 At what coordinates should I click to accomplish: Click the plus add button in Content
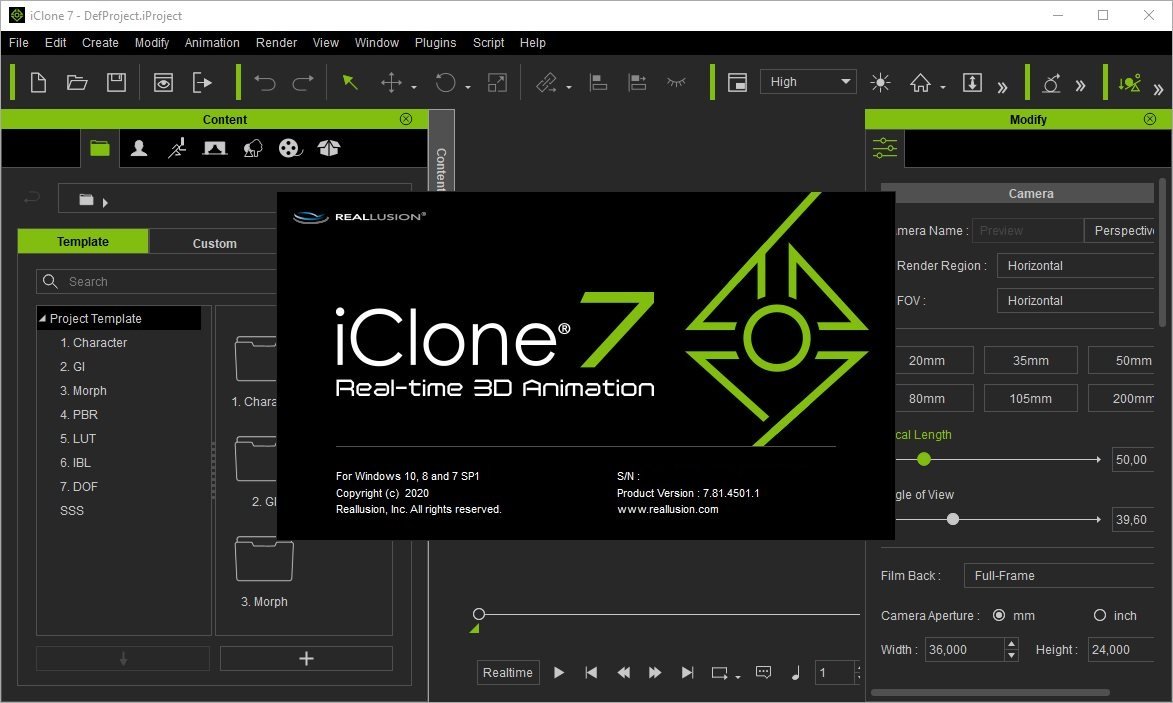[306, 658]
